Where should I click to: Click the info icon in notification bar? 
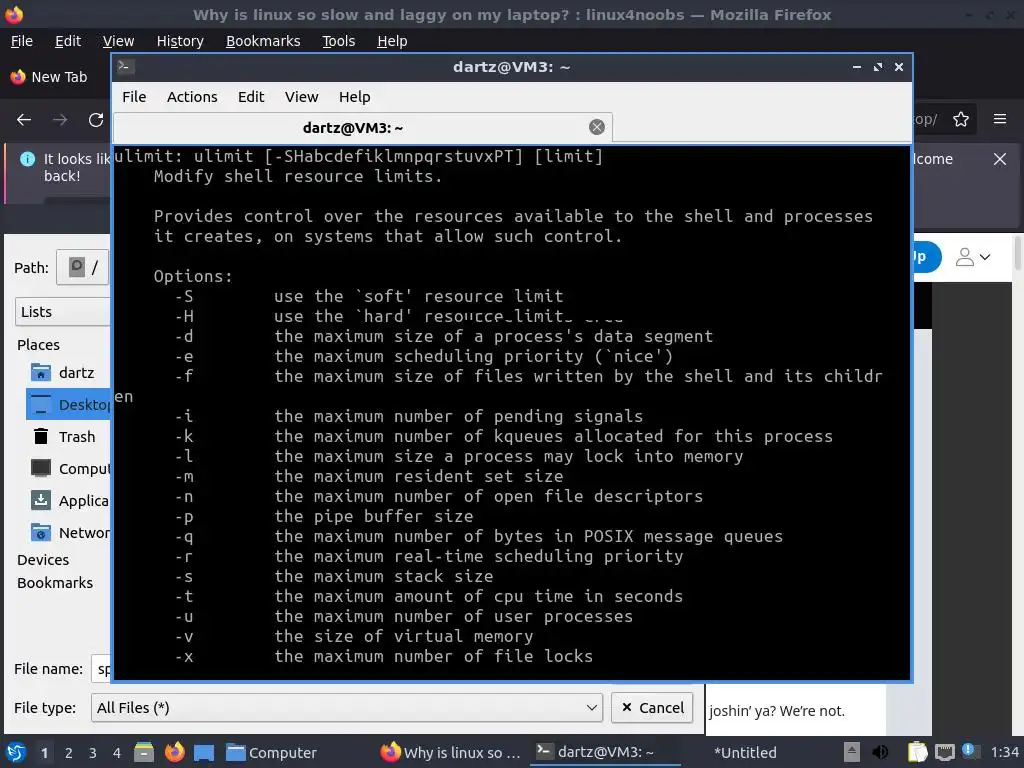pyautogui.click(x=27, y=159)
